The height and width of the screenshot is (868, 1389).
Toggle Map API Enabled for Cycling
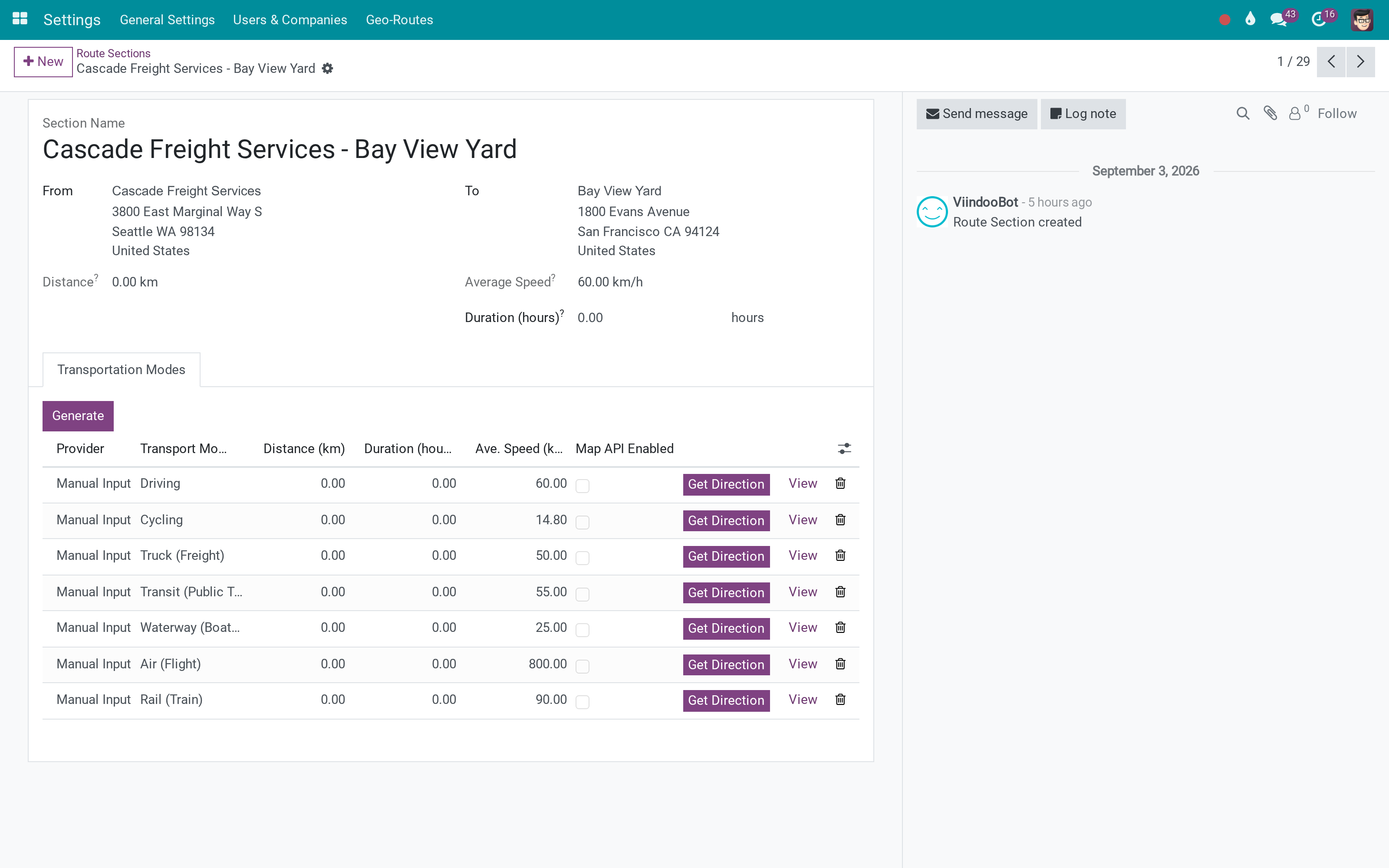coord(583,522)
